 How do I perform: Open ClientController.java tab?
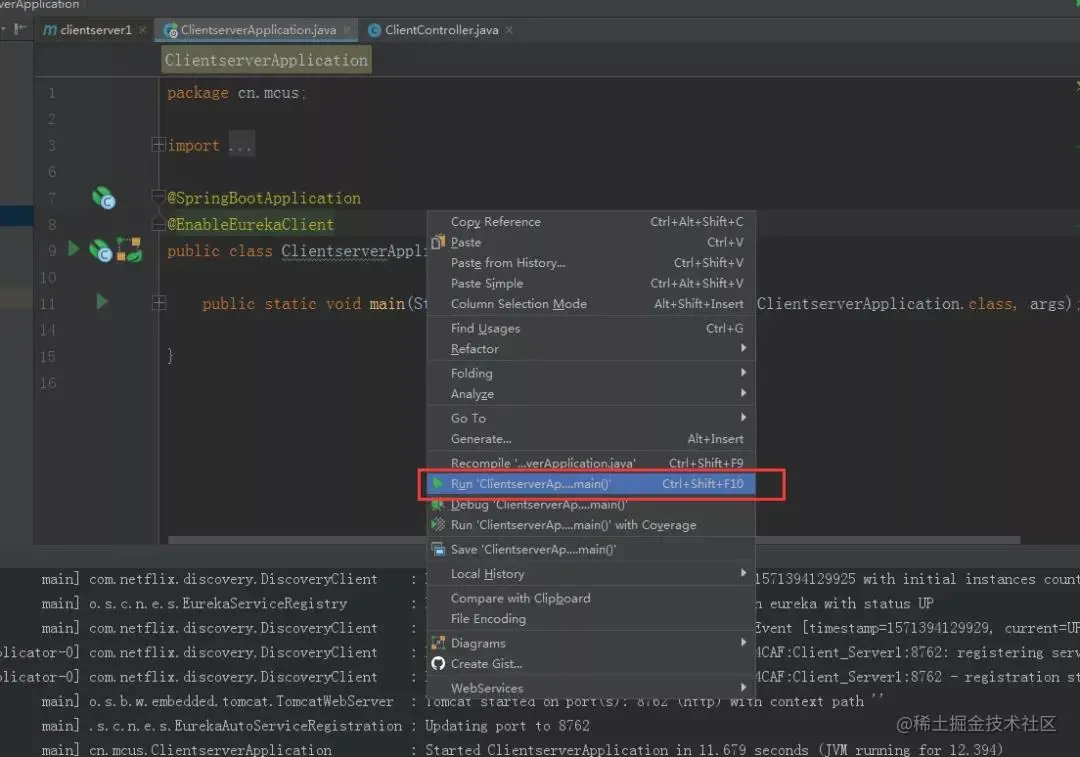441,30
